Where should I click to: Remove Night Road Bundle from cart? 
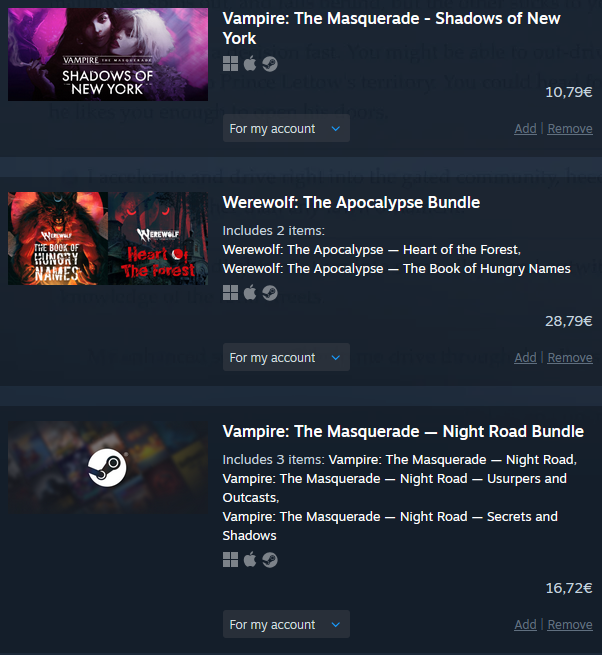570,625
